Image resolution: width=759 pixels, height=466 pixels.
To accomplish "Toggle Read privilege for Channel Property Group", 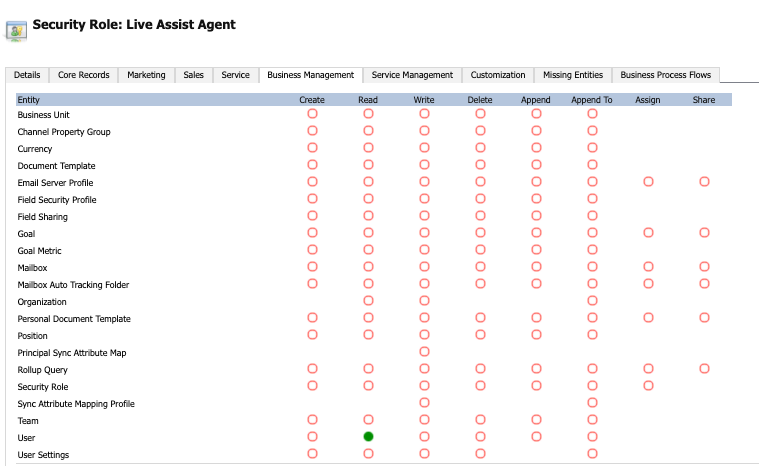I will (x=368, y=130).
